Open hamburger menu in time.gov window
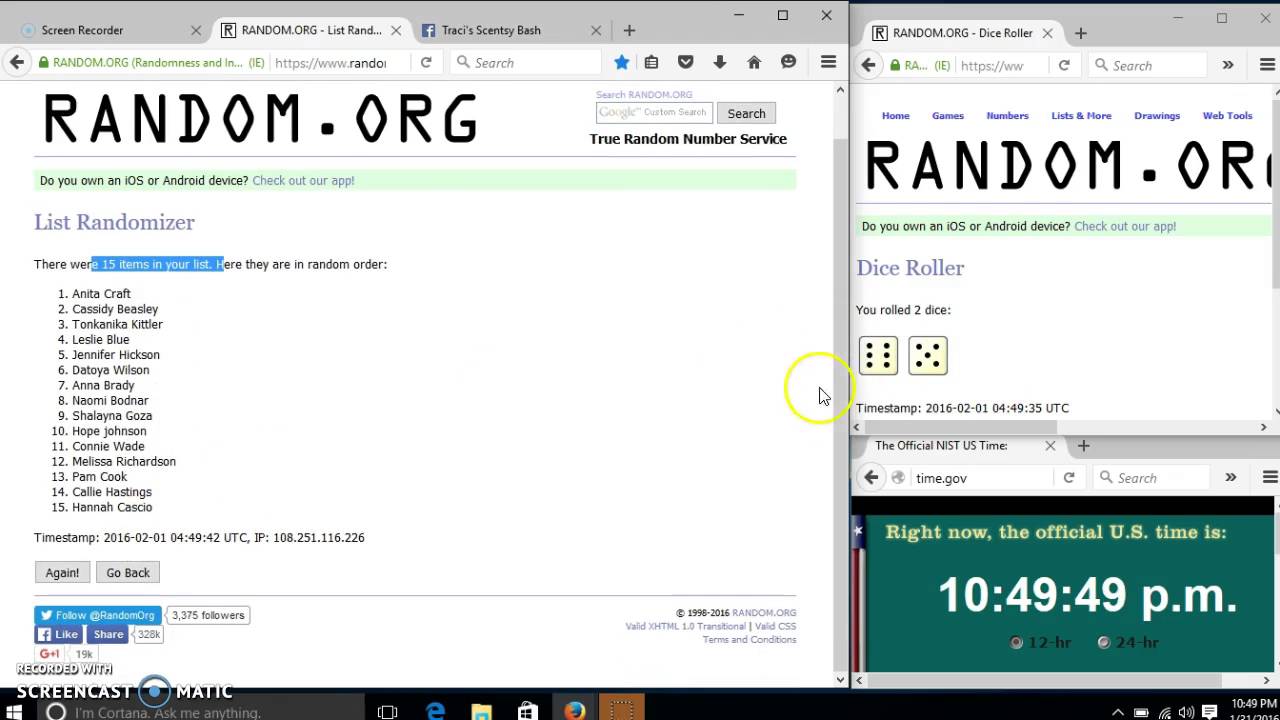The width and height of the screenshot is (1280, 720). 1270,478
